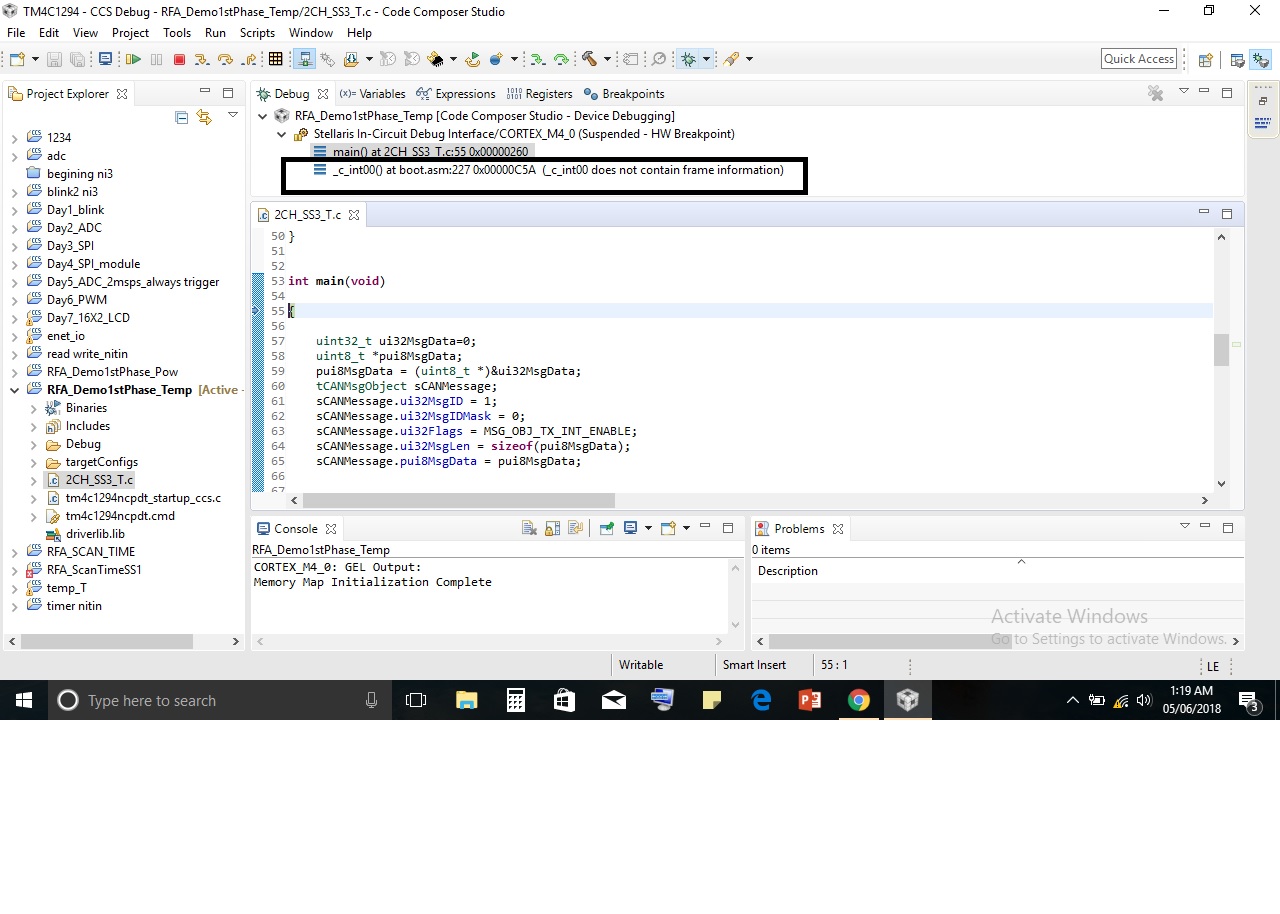Click the editor horizontal scrollbar thumb
Viewport: 1280px width, 914px height.
458,500
